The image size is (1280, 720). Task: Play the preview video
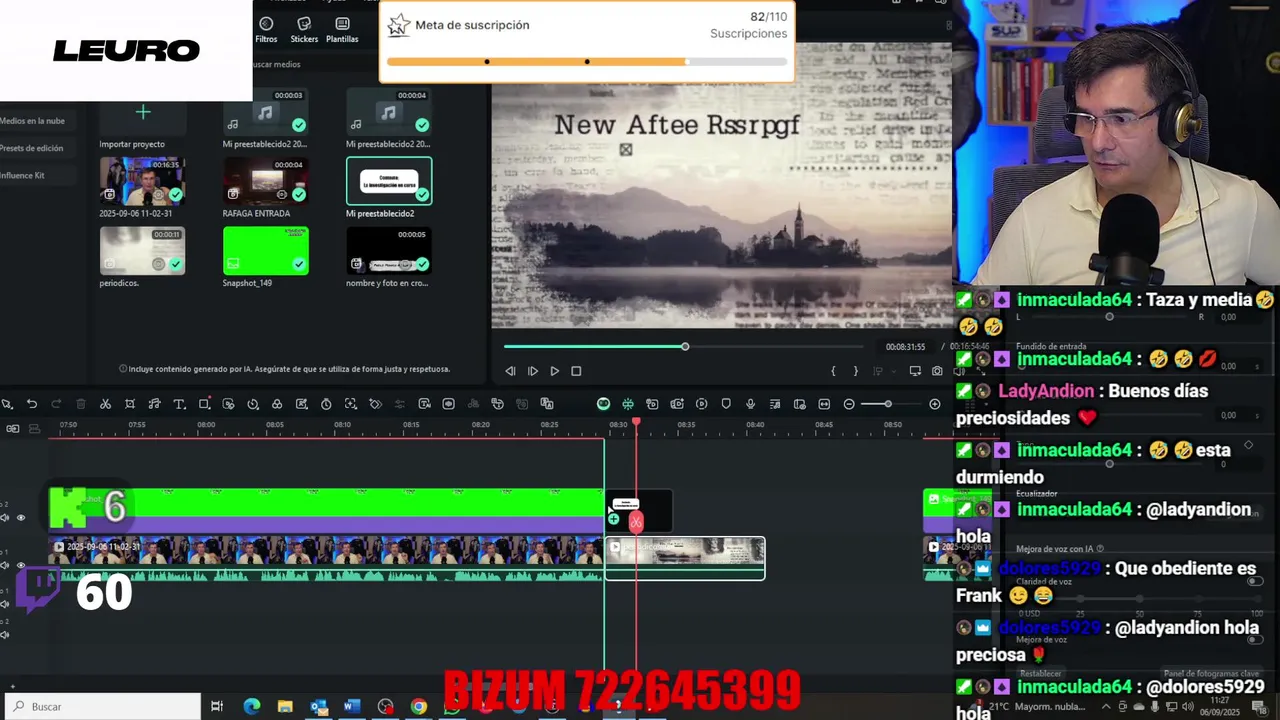[554, 371]
